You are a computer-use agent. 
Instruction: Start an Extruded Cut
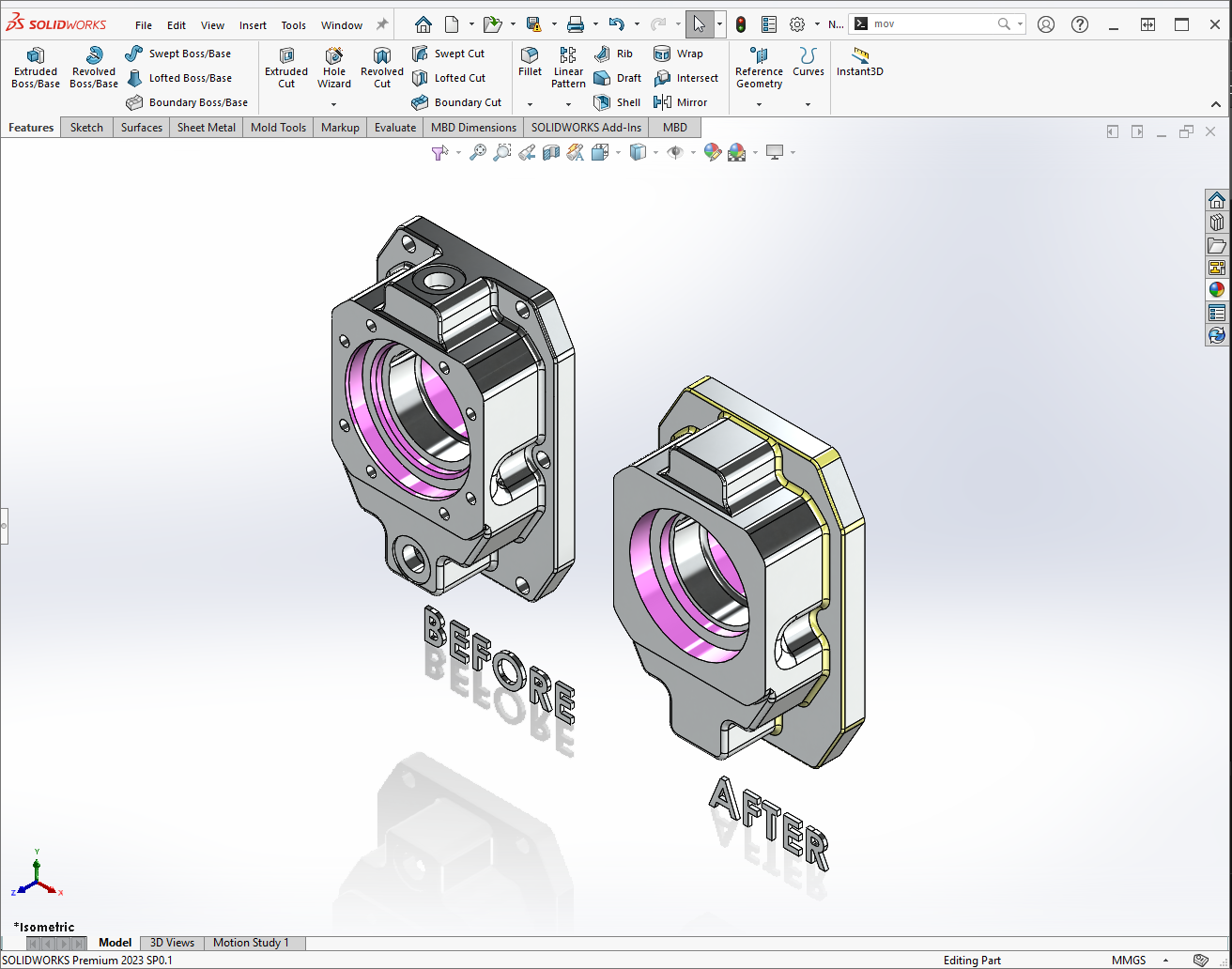pos(286,68)
